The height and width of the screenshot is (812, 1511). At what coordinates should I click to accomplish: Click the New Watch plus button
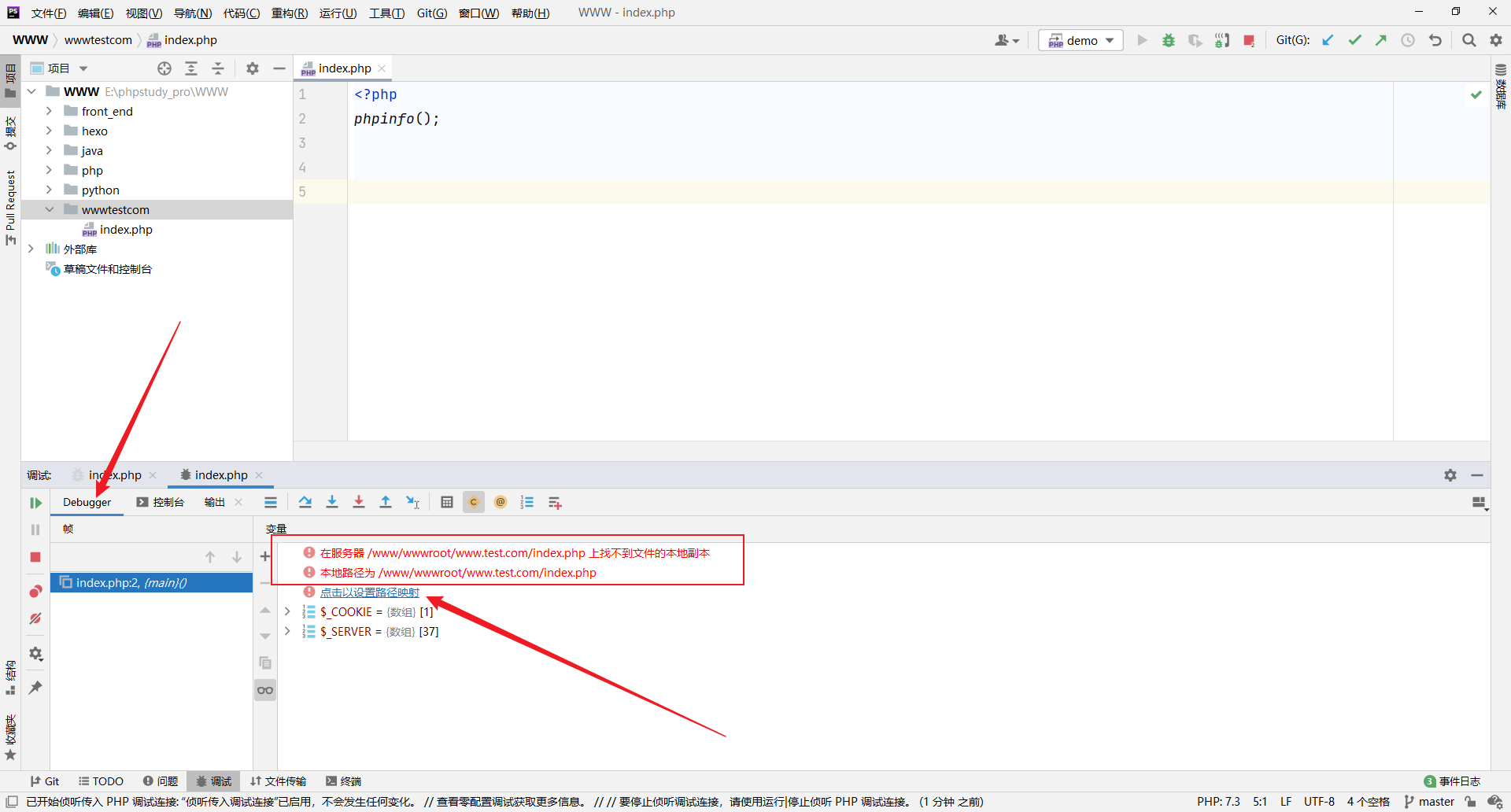point(265,556)
